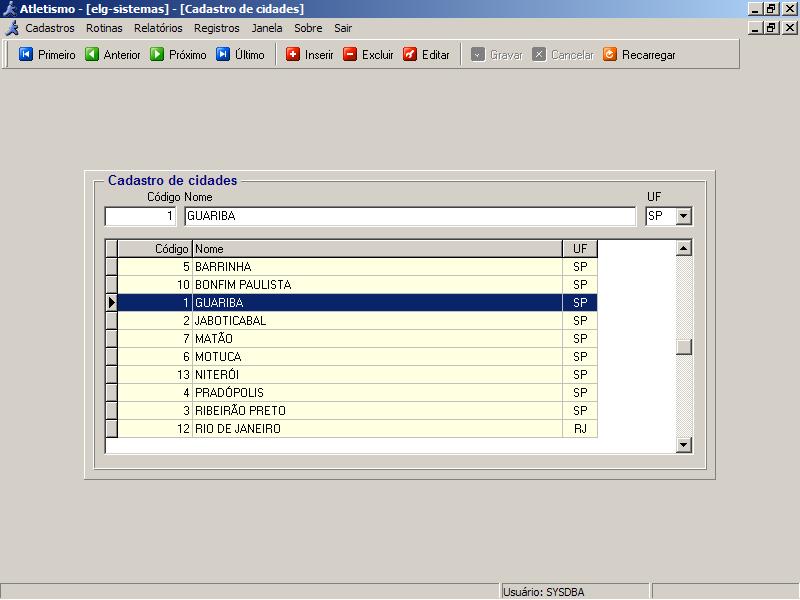Click the Editar button label
The height and width of the screenshot is (600, 800).
coord(436,55)
